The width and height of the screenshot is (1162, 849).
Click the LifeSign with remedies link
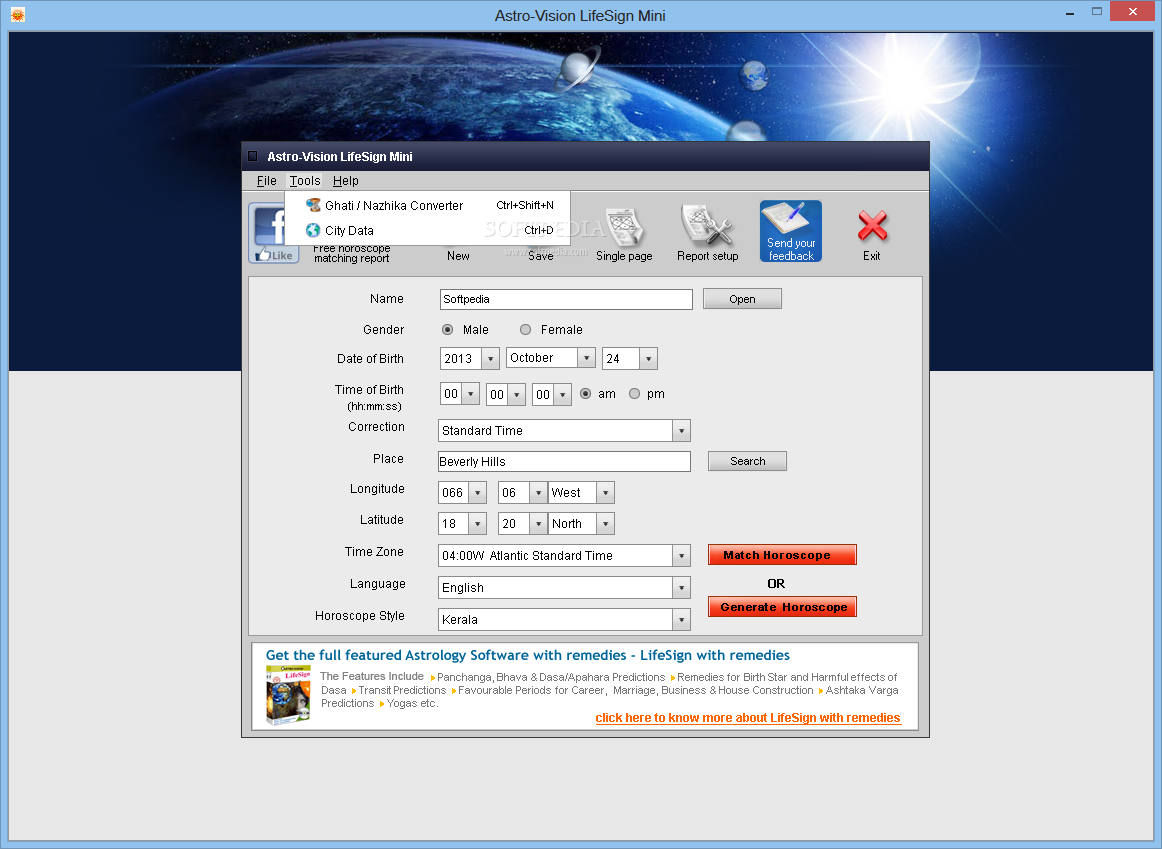[x=748, y=718]
